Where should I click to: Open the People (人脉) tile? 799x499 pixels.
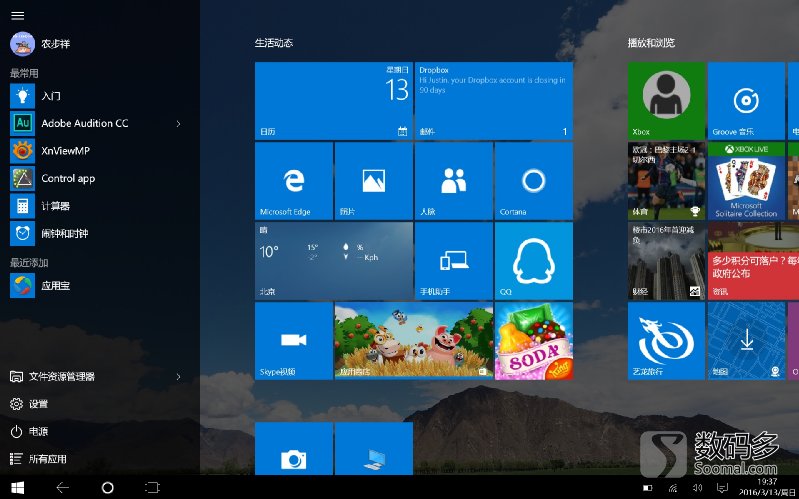pos(453,180)
